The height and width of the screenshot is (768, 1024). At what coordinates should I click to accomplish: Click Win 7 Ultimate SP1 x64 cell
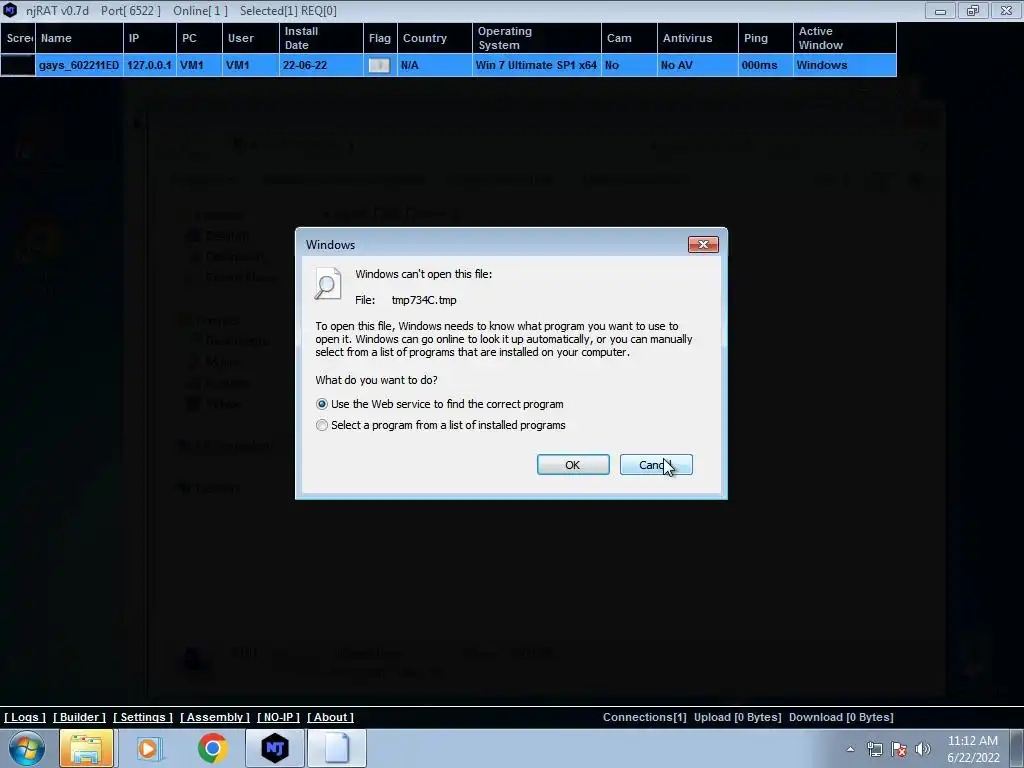tap(536, 65)
